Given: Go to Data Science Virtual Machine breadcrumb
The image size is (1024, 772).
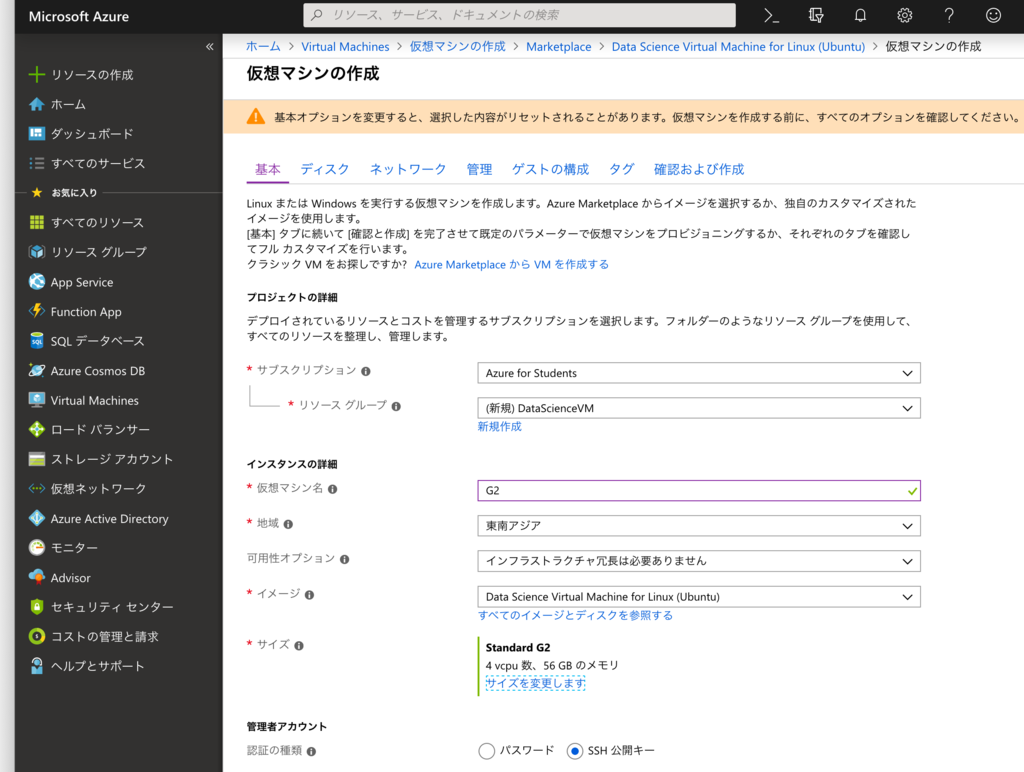Looking at the screenshot, I should pos(738,46).
